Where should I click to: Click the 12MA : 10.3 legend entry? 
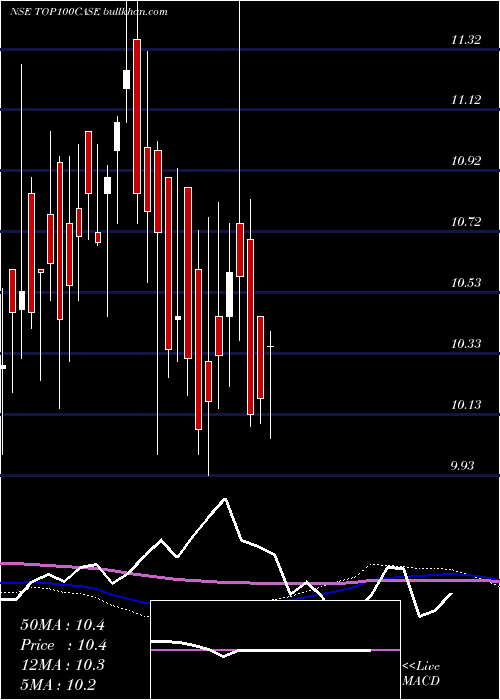coord(62,665)
